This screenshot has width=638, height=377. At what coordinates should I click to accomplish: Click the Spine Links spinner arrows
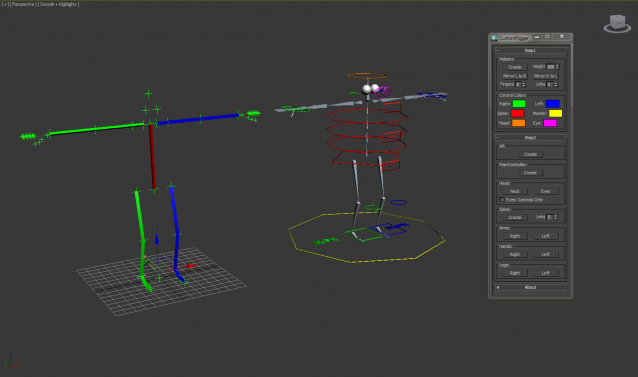point(555,217)
